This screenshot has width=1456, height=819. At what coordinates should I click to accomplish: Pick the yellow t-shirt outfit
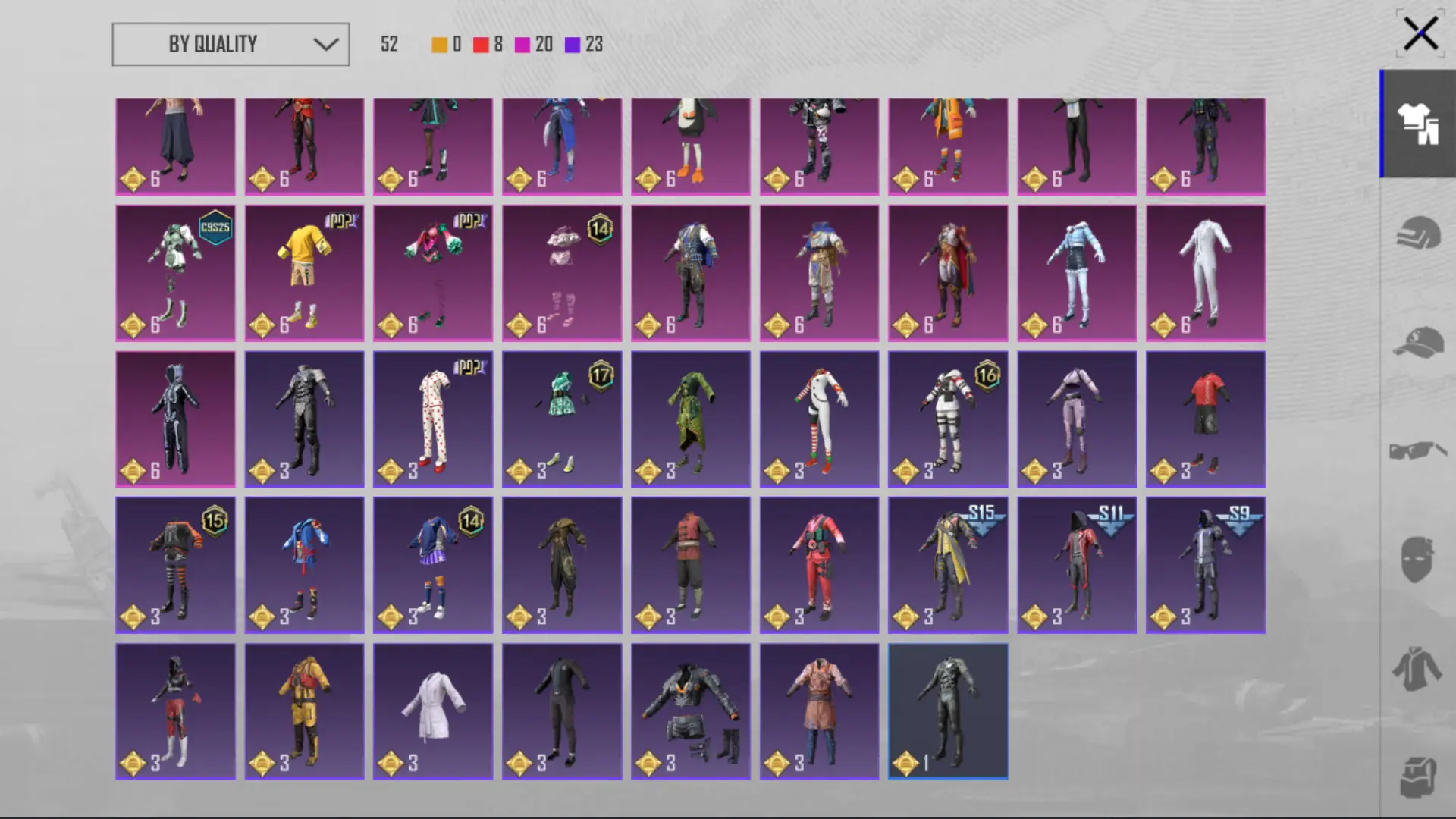point(304,273)
